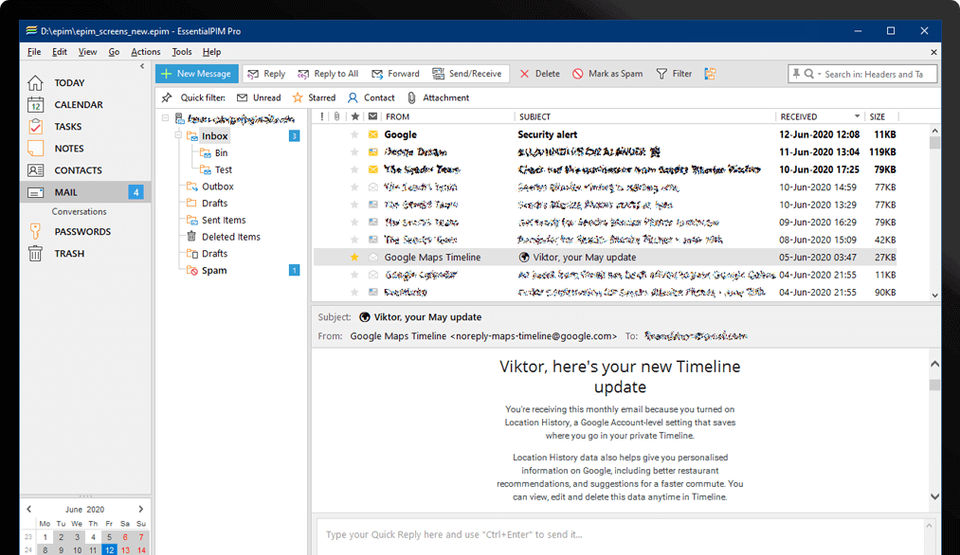The width and height of the screenshot is (960, 555).
Task: Unstar the Google Maps Timeline email
Action: pyautogui.click(x=354, y=257)
